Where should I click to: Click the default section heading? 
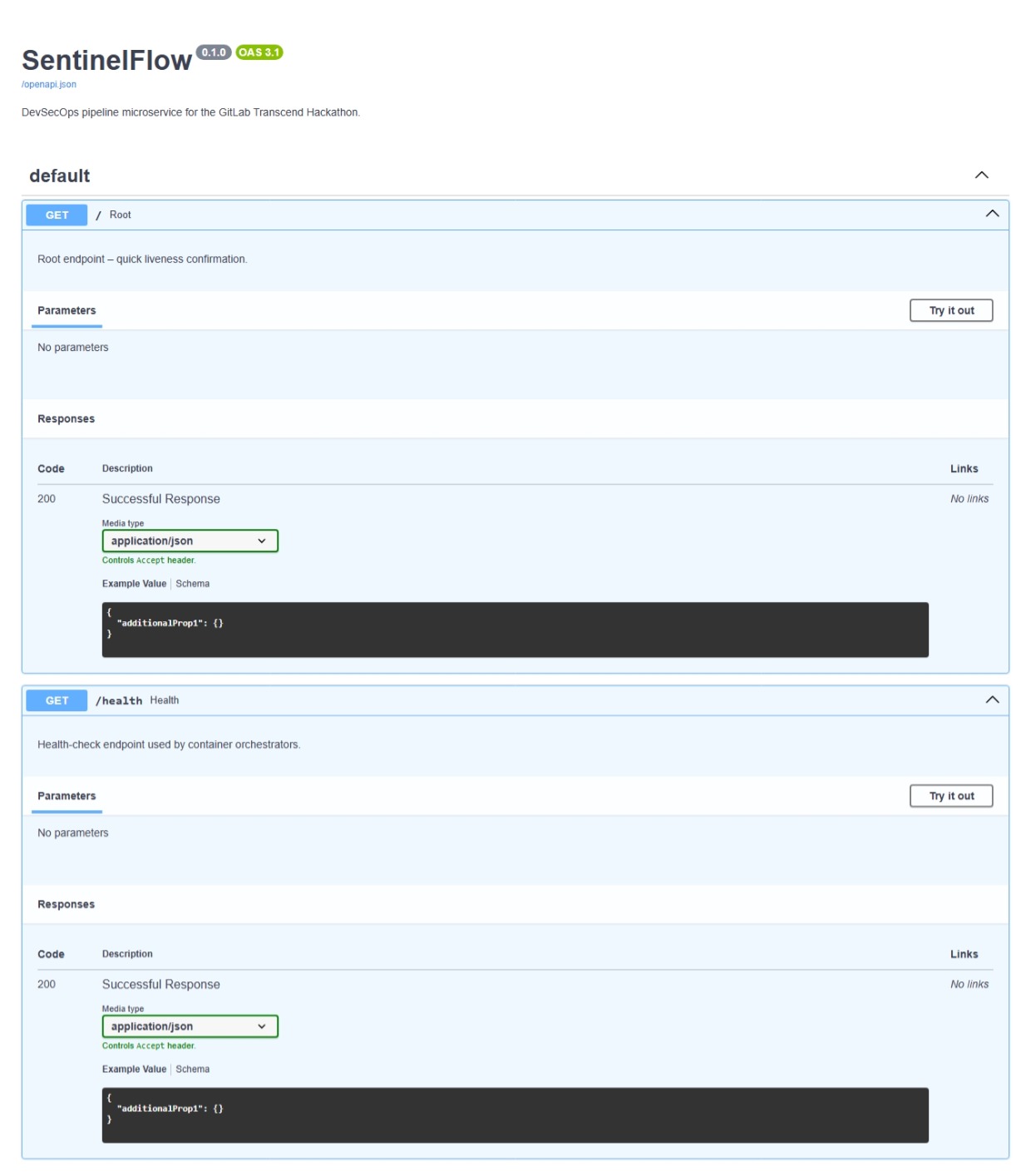click(59, 175)
